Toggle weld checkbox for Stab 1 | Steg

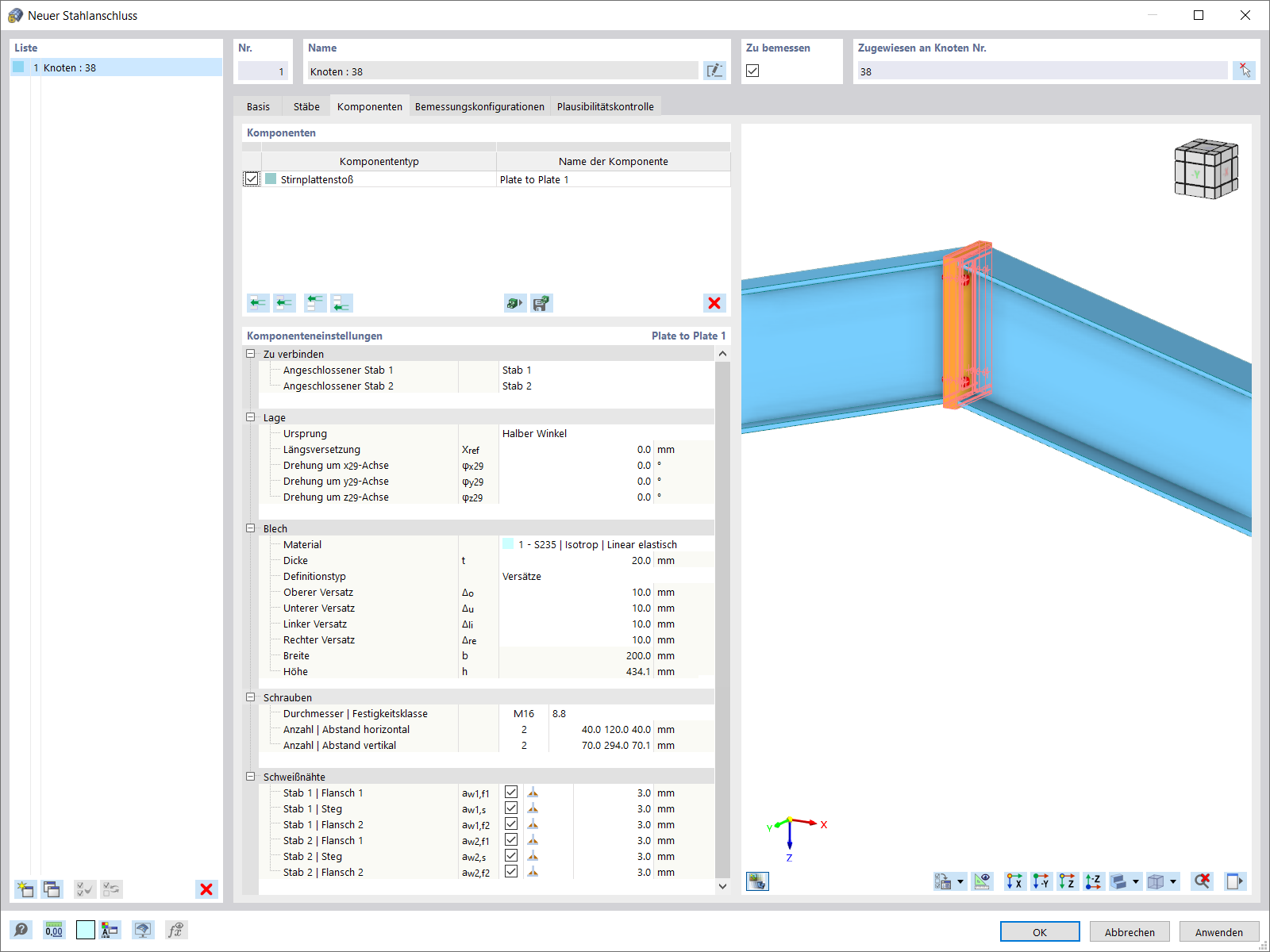pos(511,808)
